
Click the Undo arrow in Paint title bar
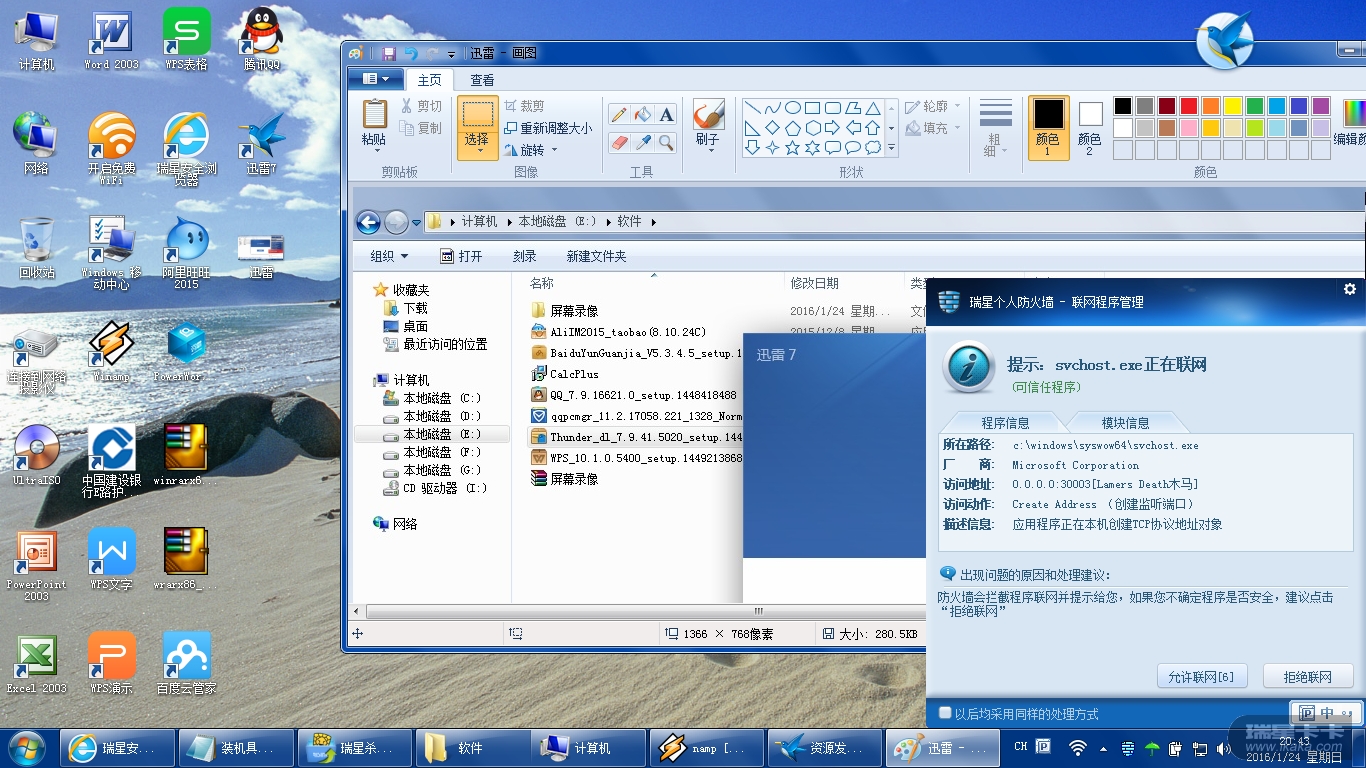[411, 54]
